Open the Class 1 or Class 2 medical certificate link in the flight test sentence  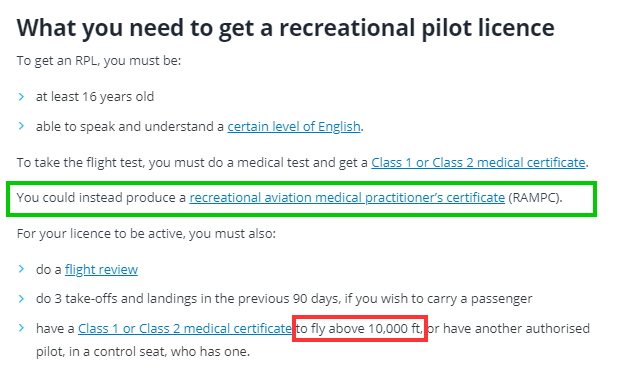[x=478, y=163]
